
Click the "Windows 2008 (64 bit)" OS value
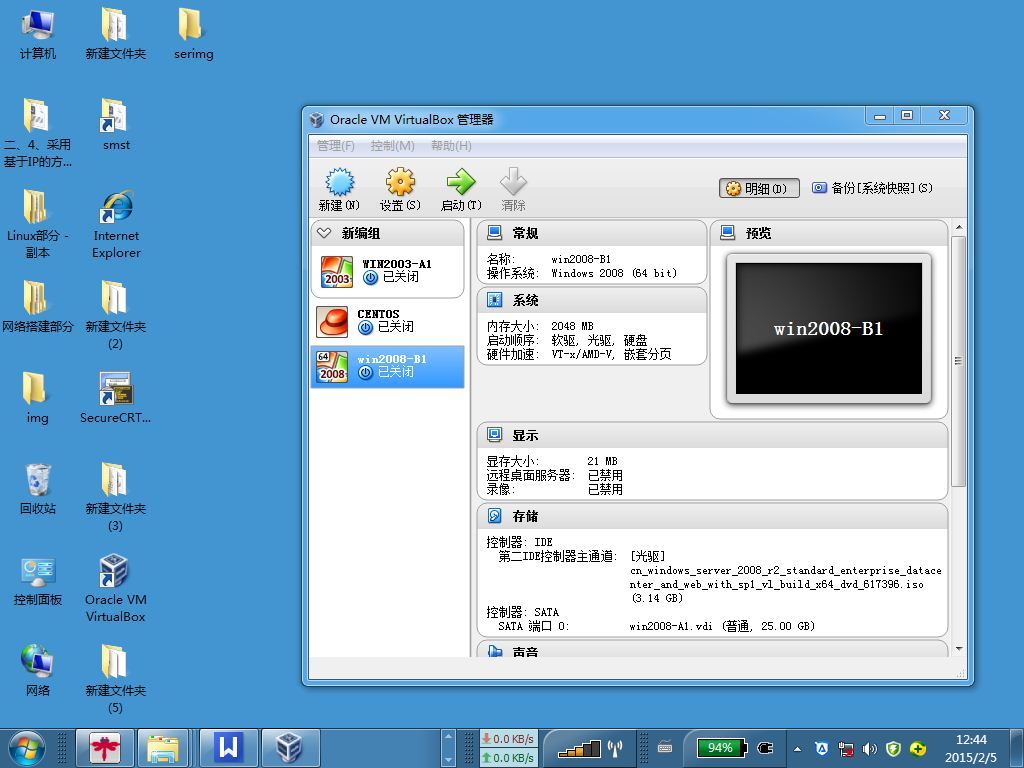(x=614, y=273)
